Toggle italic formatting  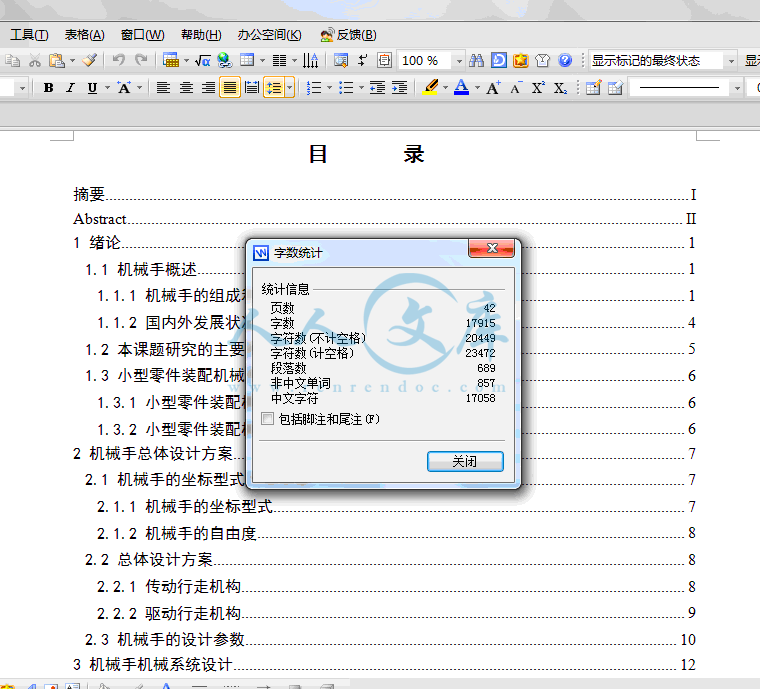pyautogui.click(x=70, y=88)
